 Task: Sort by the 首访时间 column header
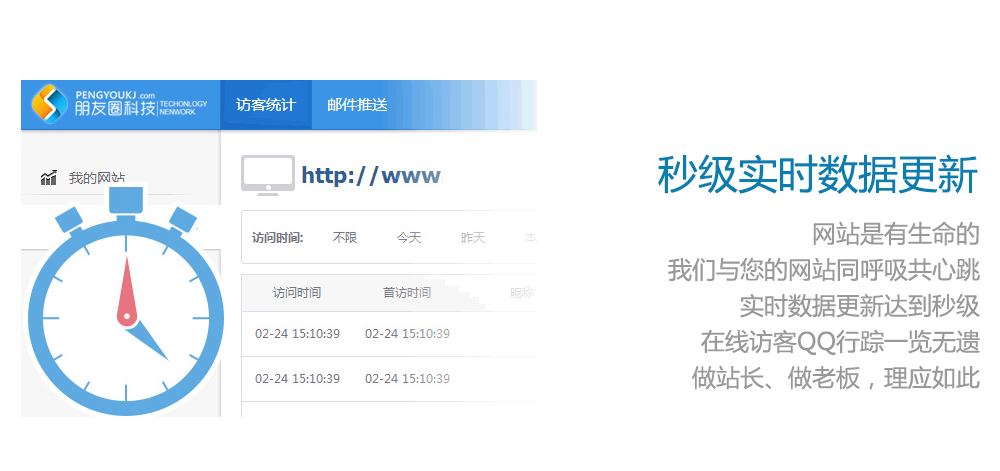click(x=407, y=293)
